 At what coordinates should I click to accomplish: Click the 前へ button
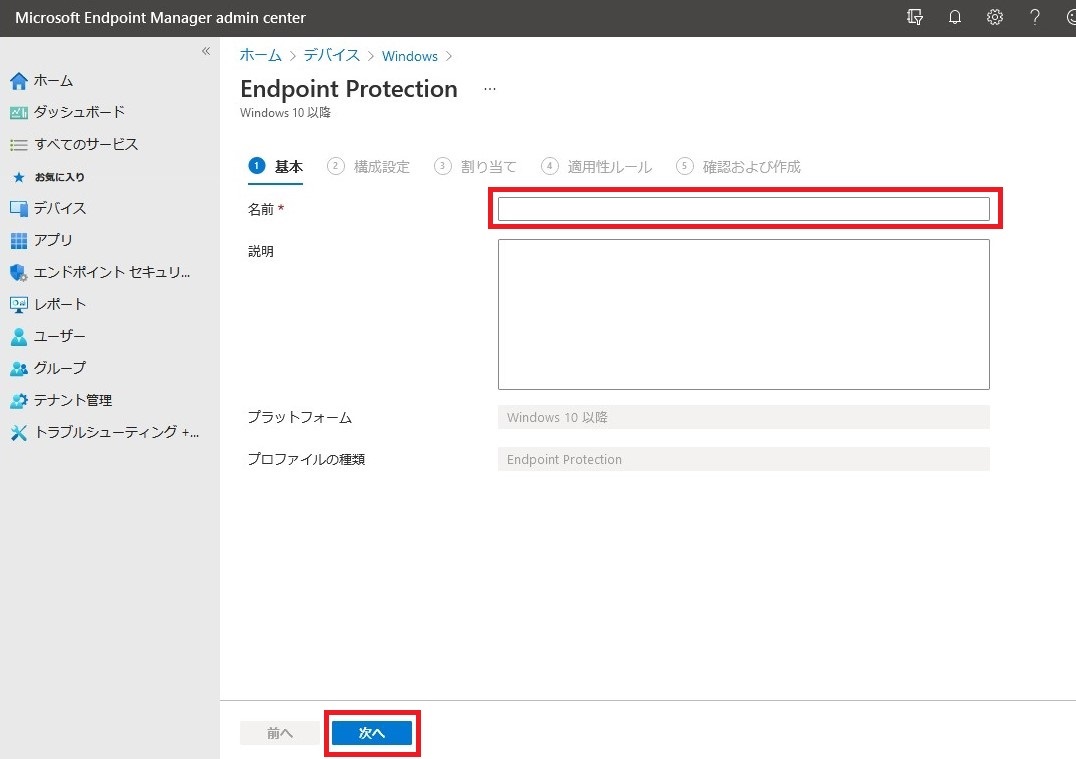(x=279, y=733)
